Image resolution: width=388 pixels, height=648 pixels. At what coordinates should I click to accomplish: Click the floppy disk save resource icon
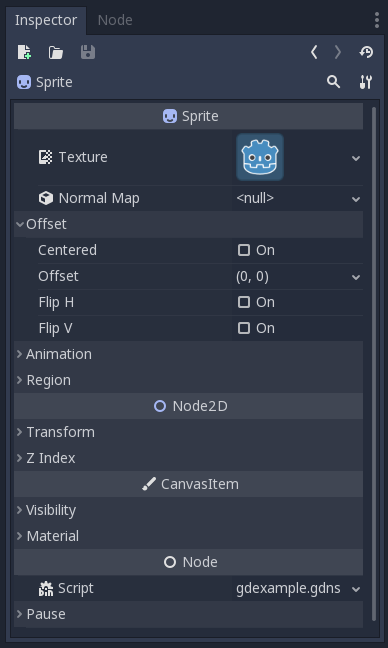88,52
